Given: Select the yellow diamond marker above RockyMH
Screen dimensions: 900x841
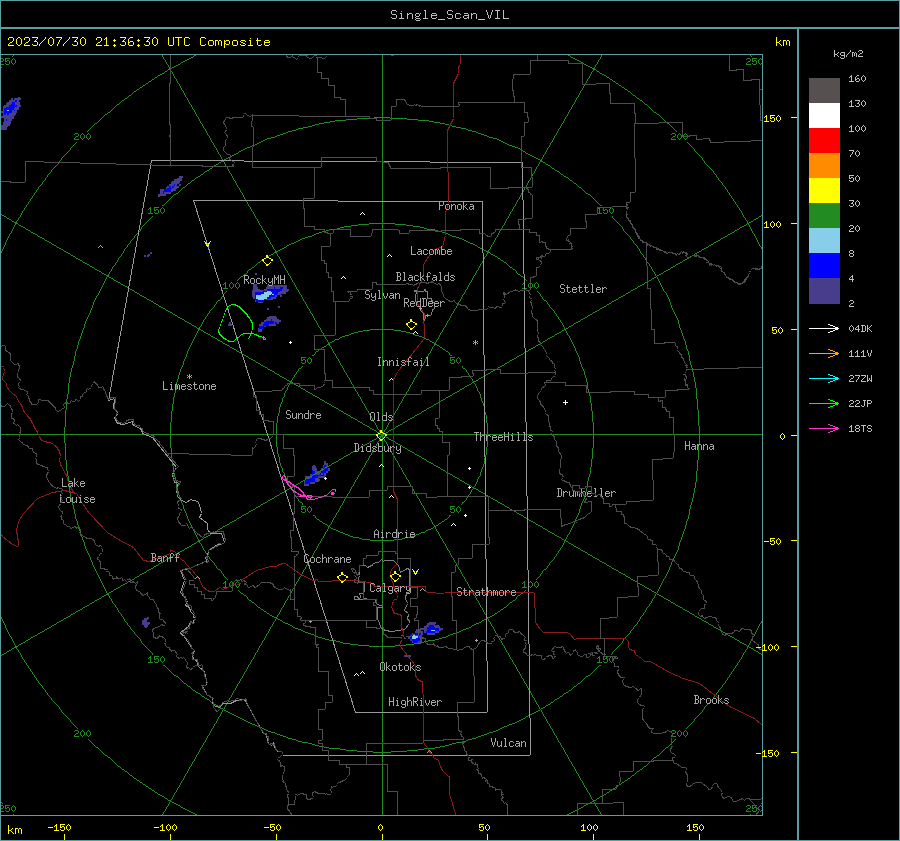Looking at the screenshot, I should pyautogui.click(x=267, y=261).
